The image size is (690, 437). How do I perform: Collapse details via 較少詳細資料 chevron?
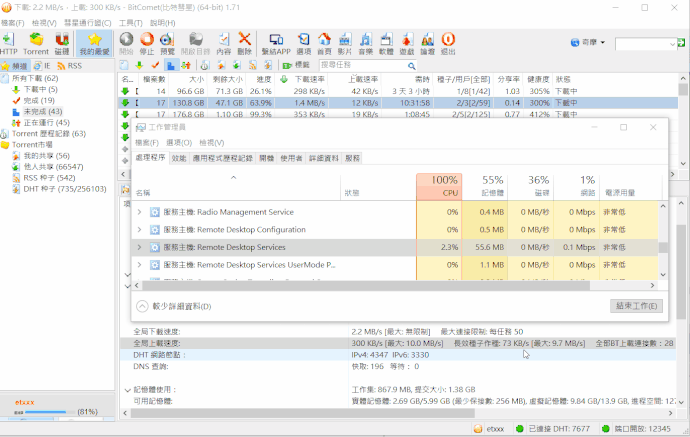pyautogui.click(x=142, y=306)
